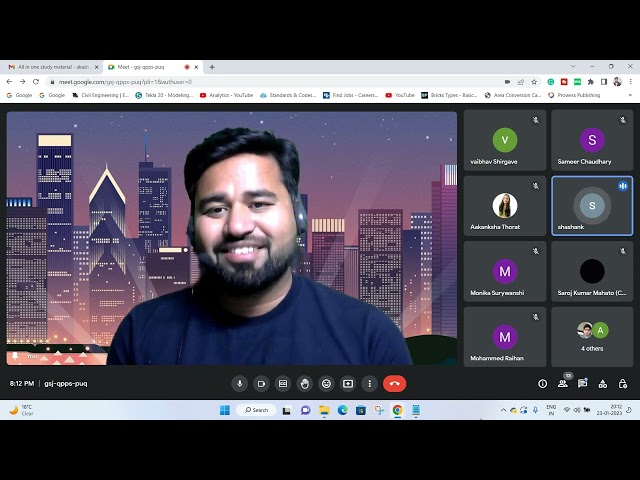The height and width of the screenshot is (480, 640).
Task: Open Standards & Codes bookmark
Action: (288, 95)
